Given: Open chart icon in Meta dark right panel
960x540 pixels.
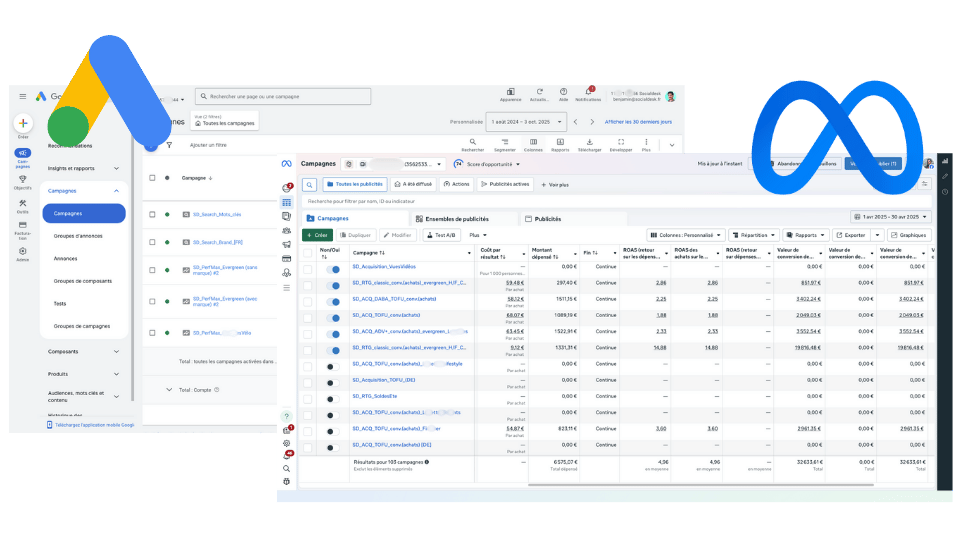Looking at the screenshot, I should [x=945, y=161].
